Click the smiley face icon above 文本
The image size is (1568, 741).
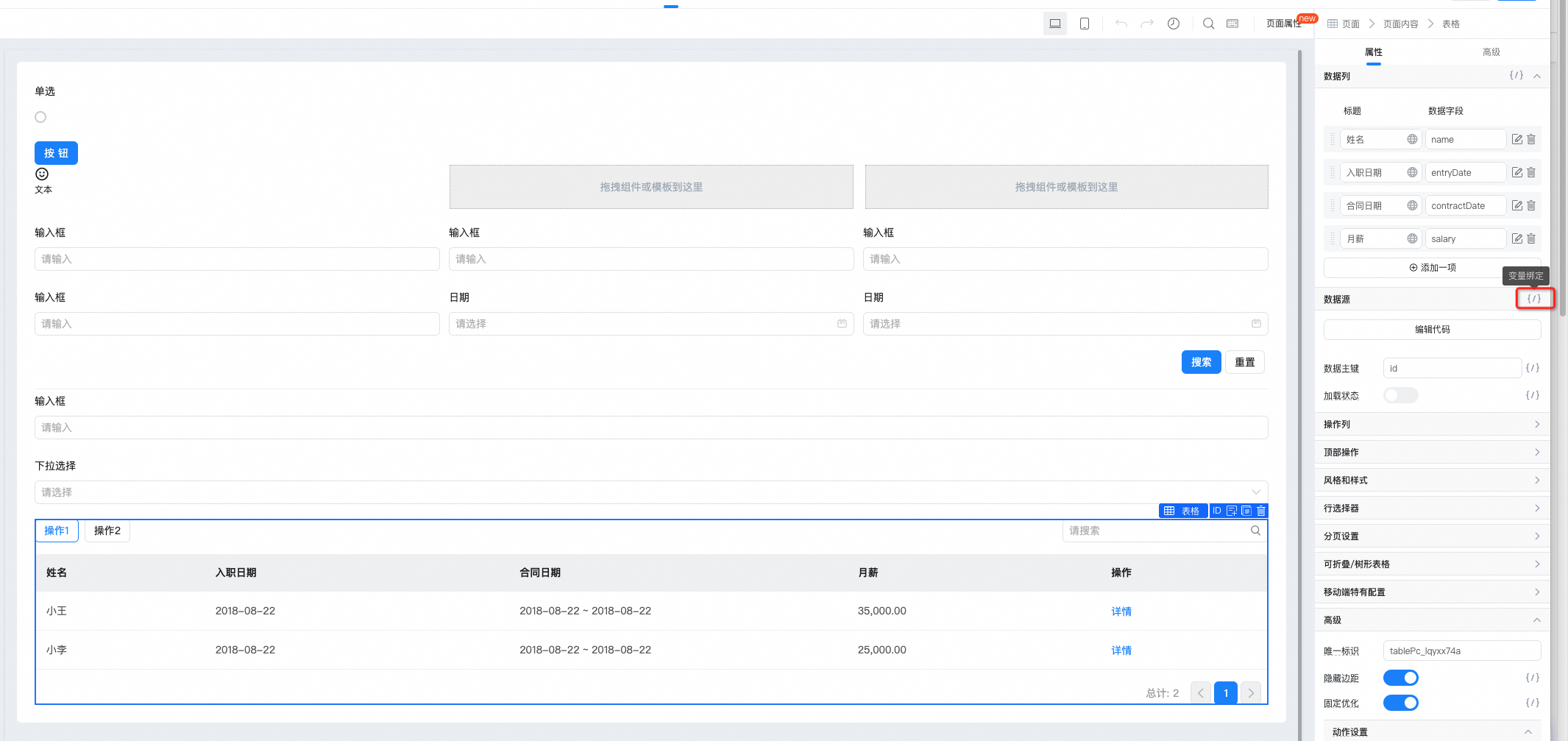(42, 174)
